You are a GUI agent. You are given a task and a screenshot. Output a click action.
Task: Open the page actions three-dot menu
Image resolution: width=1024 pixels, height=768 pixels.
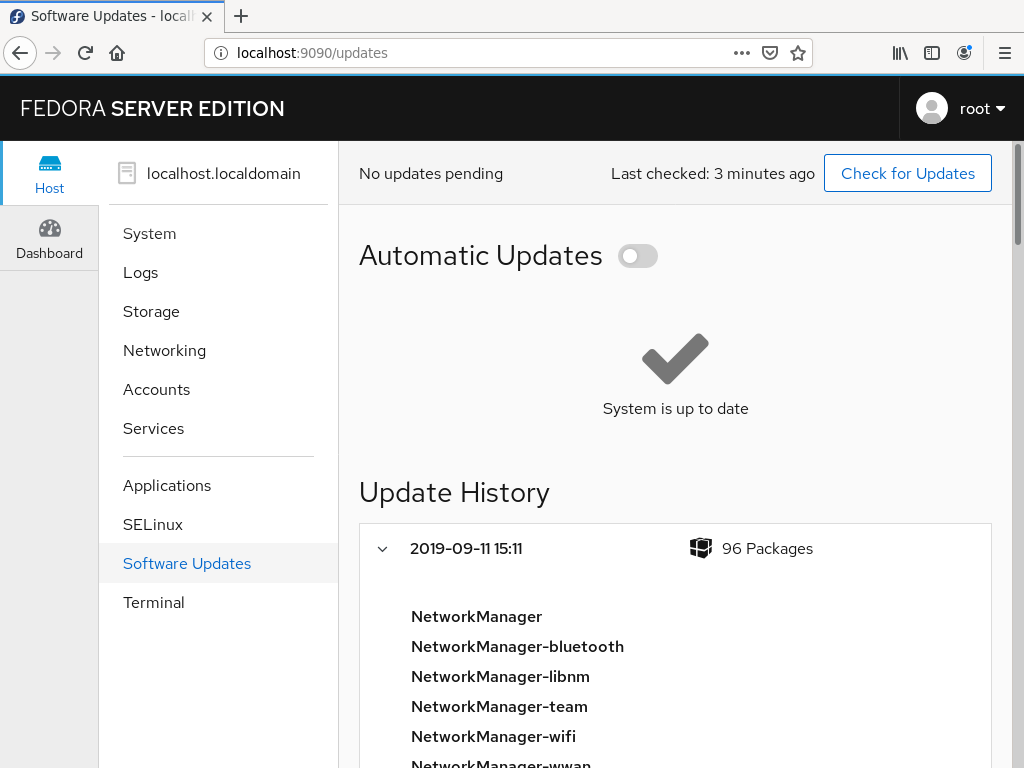[x=741, y=53]
